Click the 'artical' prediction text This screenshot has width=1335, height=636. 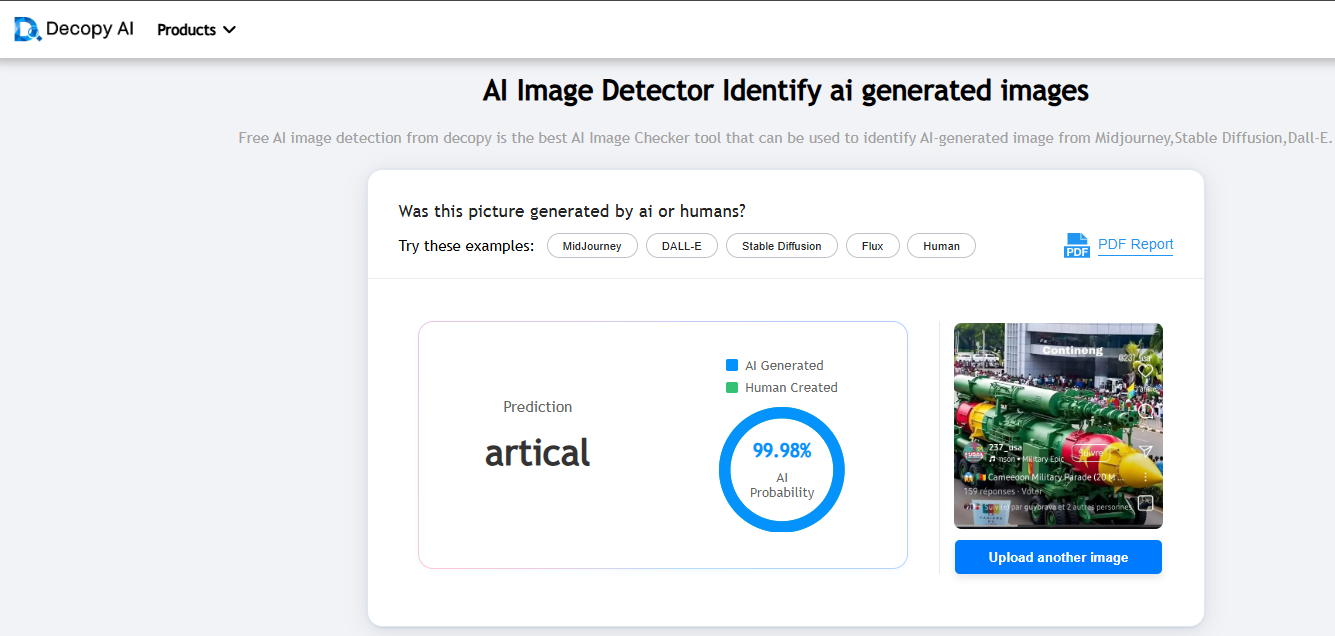[x=538, y=453]
